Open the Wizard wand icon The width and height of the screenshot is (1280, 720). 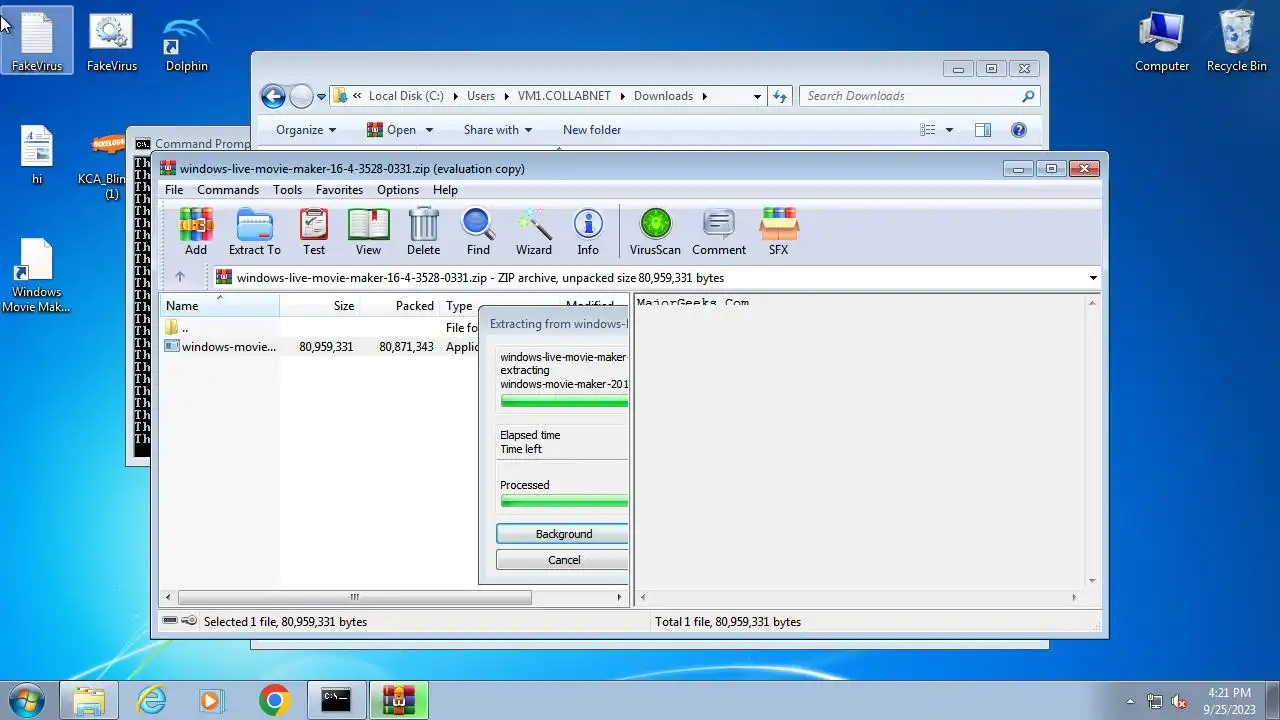pos(534,232)
